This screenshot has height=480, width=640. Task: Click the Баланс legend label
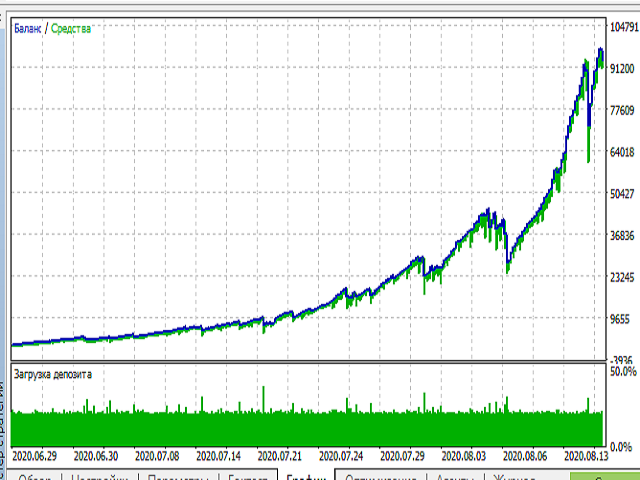pyautogui.click(x=27, y=29)
